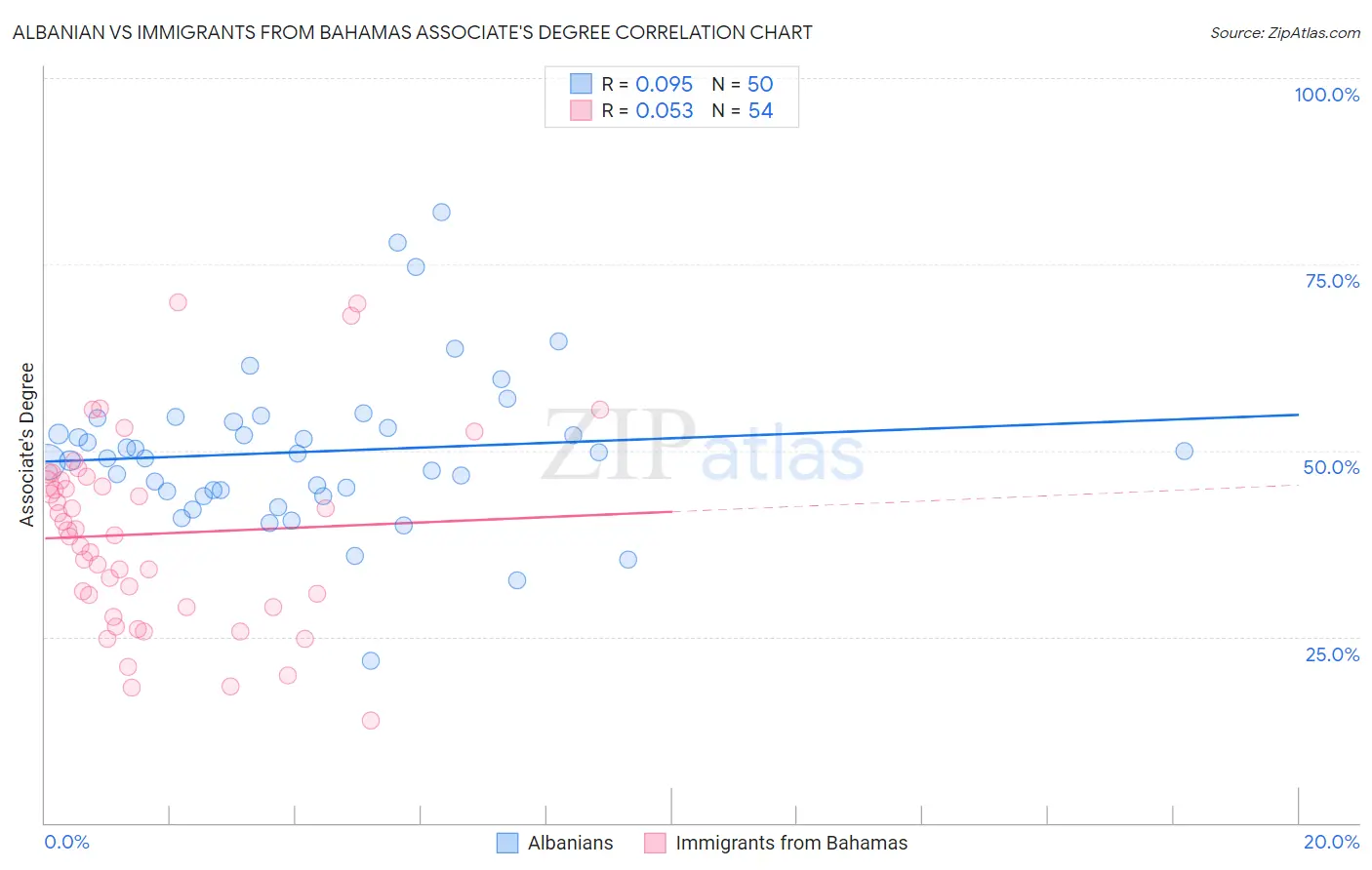Click the 0.0% x-axis label
1372x870 pixels.
(x=67, y=842)
